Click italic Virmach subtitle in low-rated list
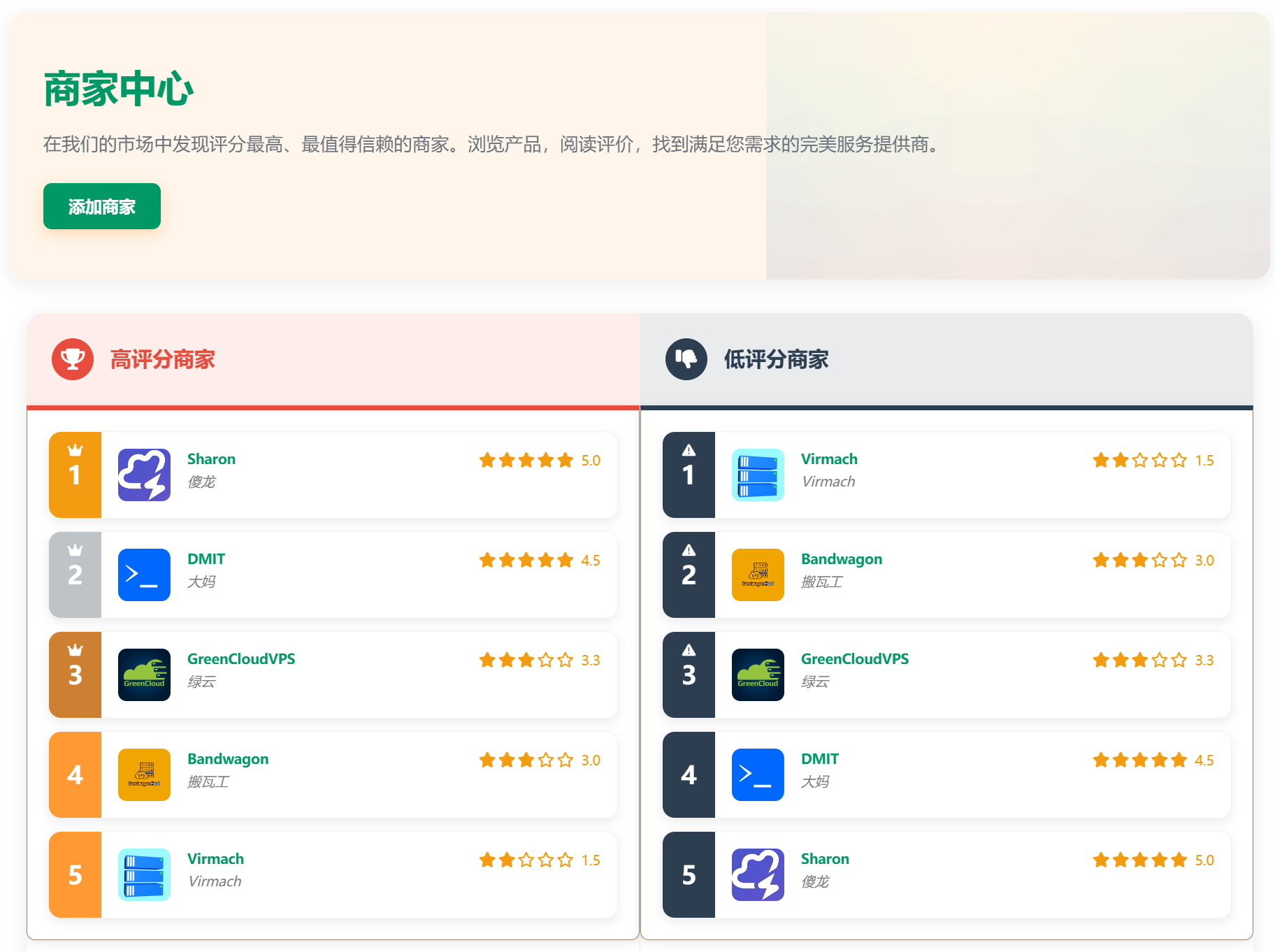 click(x=828, y=482)
